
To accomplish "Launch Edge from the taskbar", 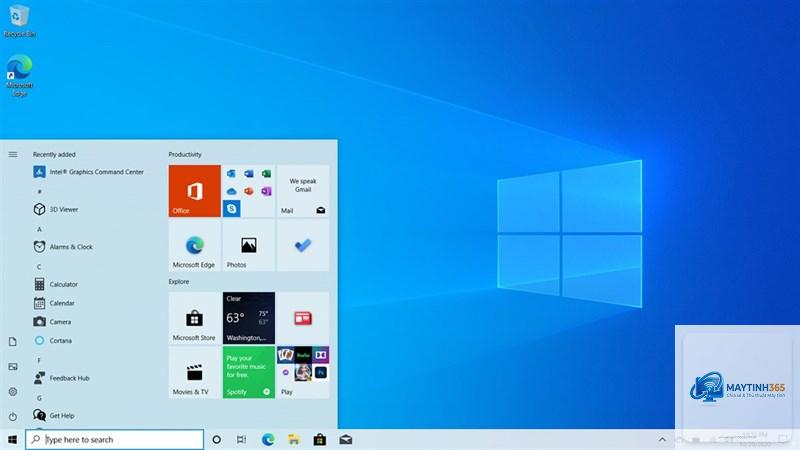I will click(x=268, y=439).
